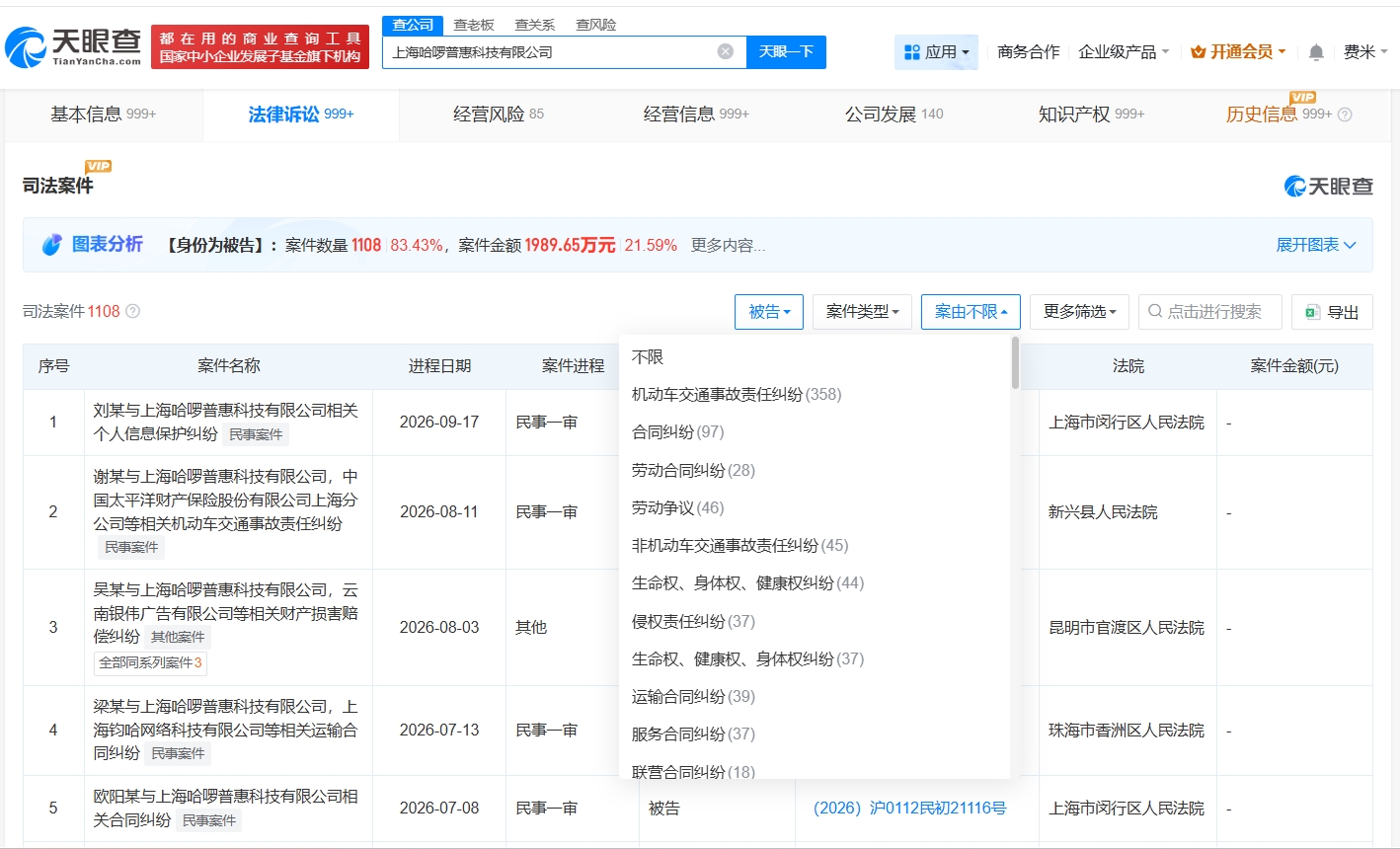Click the 点击进行搜索 case search field

pos(1210,312)
